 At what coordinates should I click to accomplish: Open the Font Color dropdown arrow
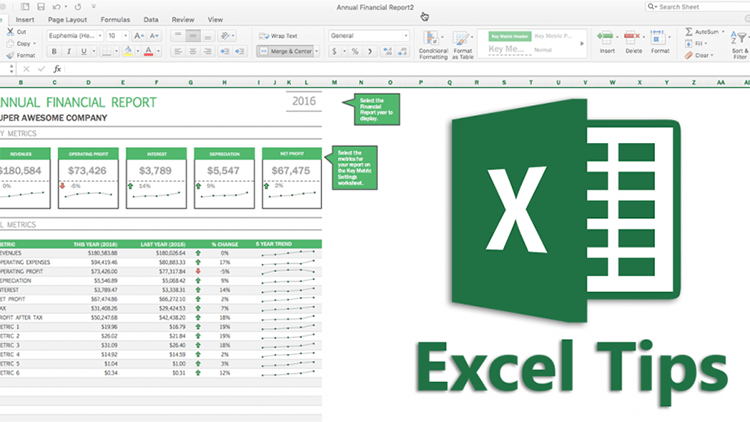[158, 51]
